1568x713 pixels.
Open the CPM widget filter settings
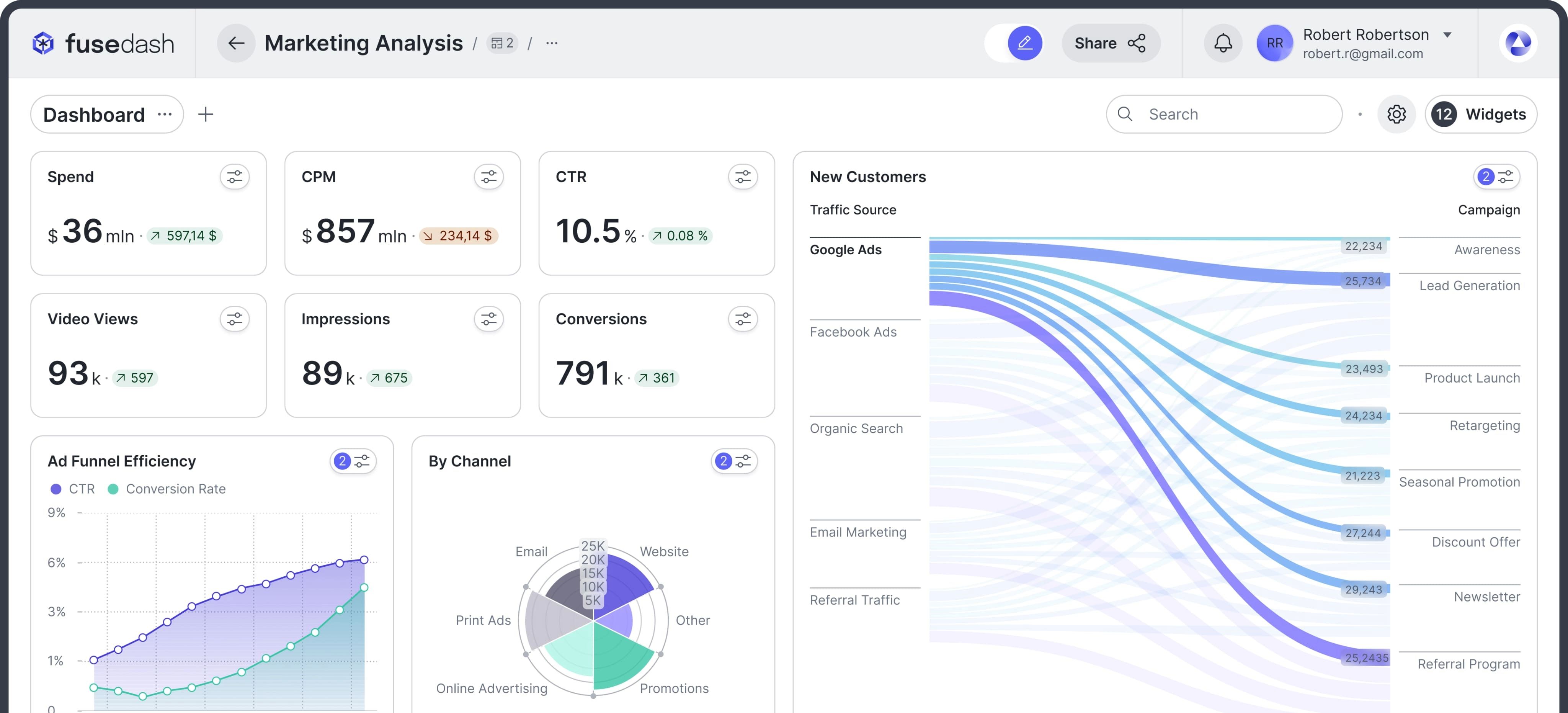click(x=489, y=177)
